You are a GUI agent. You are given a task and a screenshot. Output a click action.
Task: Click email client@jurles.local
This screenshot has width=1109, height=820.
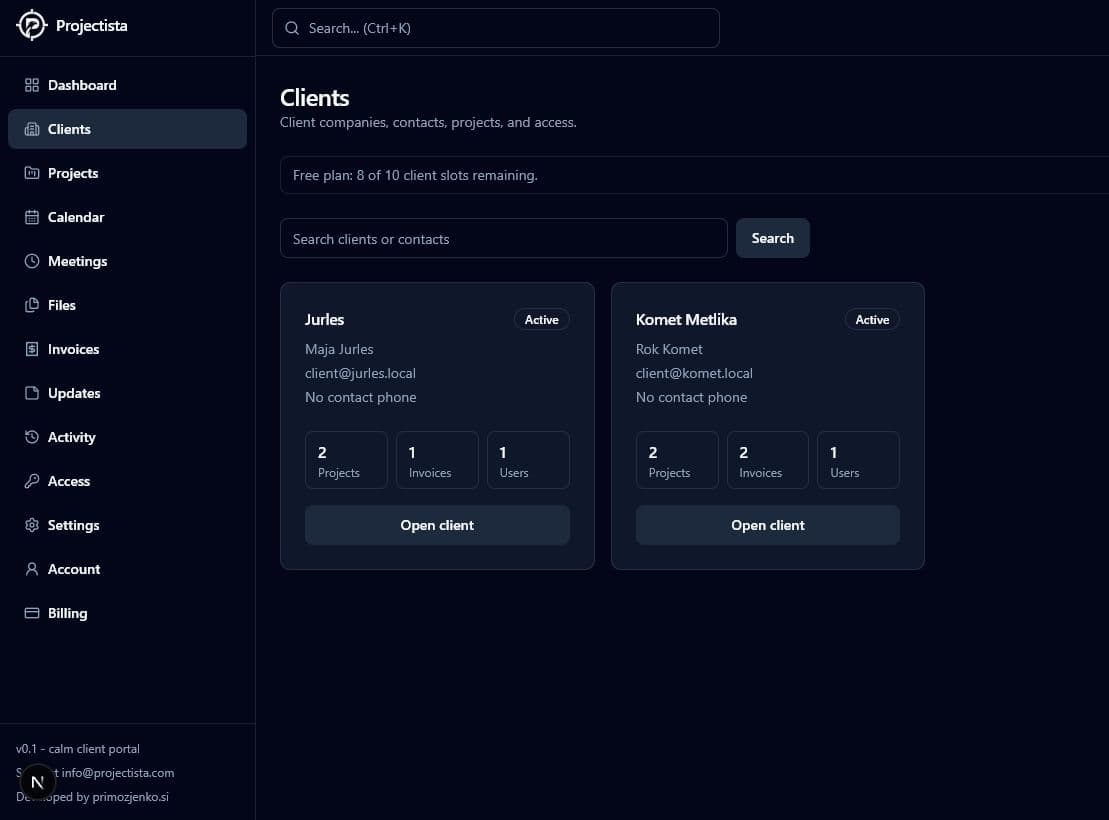pyautogui.click(x=360, y=373)
